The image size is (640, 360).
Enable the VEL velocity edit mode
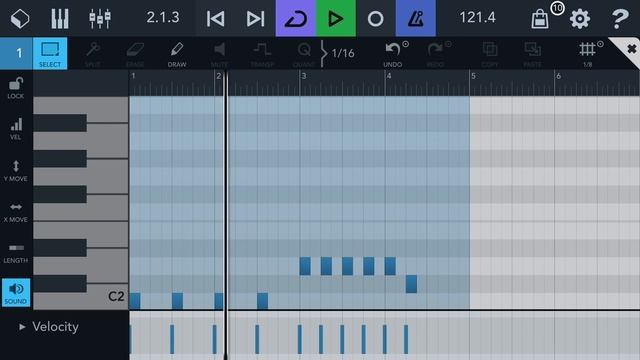pos(16,129)
